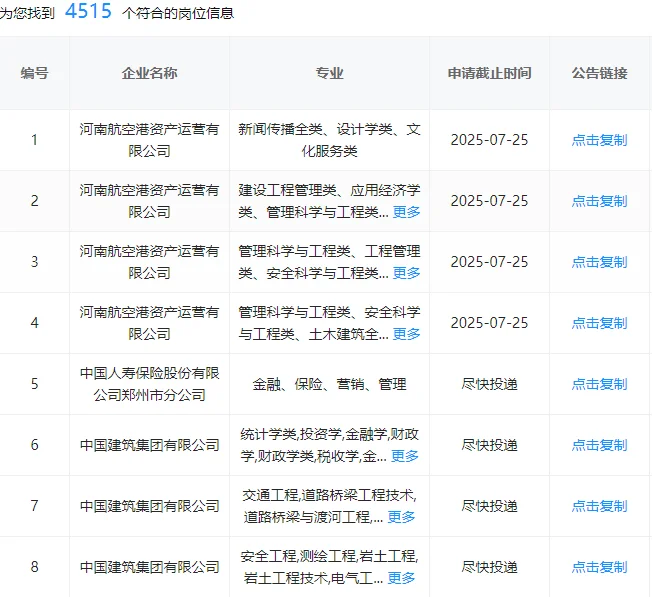
Task: Click 尽快投递 in row 5
Action: pos(489,384)
